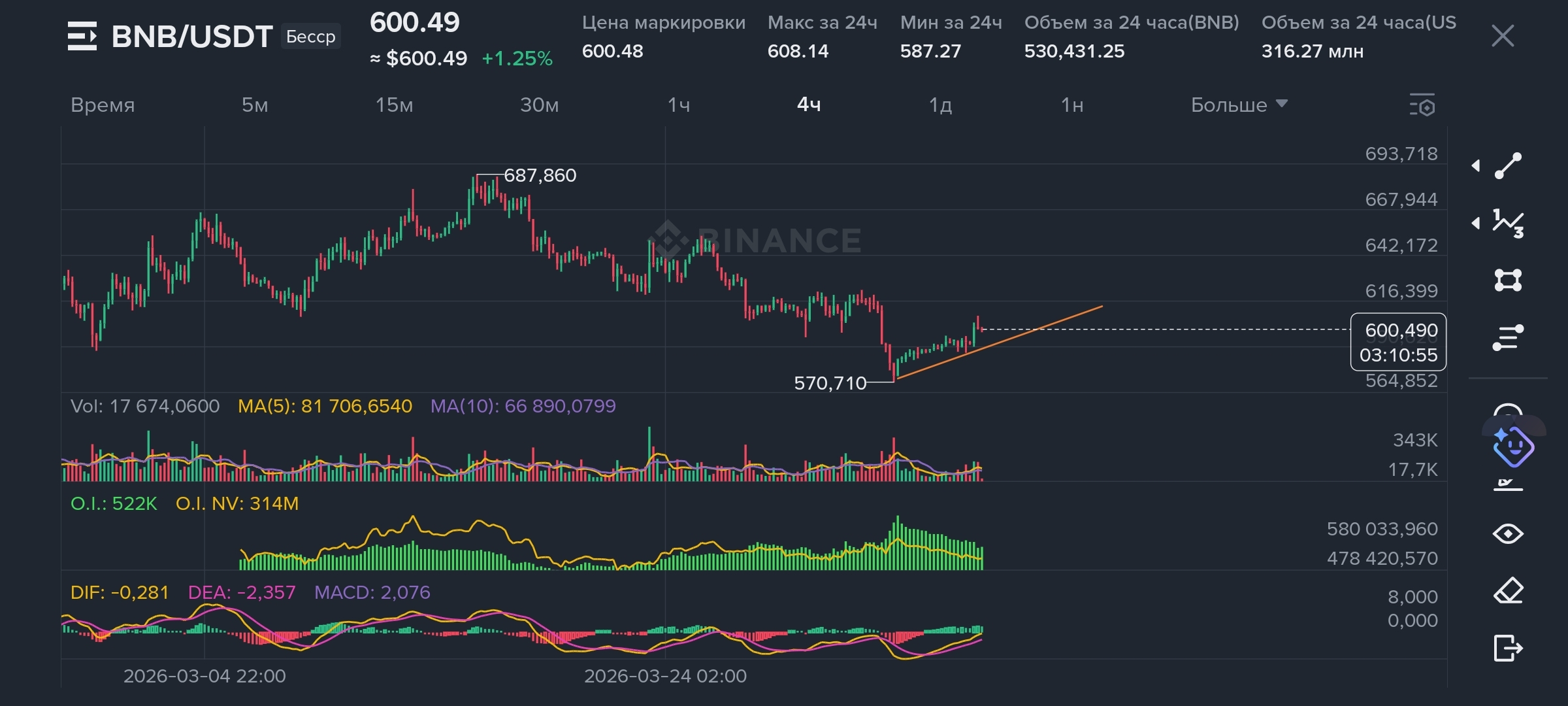Select the trend line drawing tool
1568x706 pixels.
point(1508,165)
